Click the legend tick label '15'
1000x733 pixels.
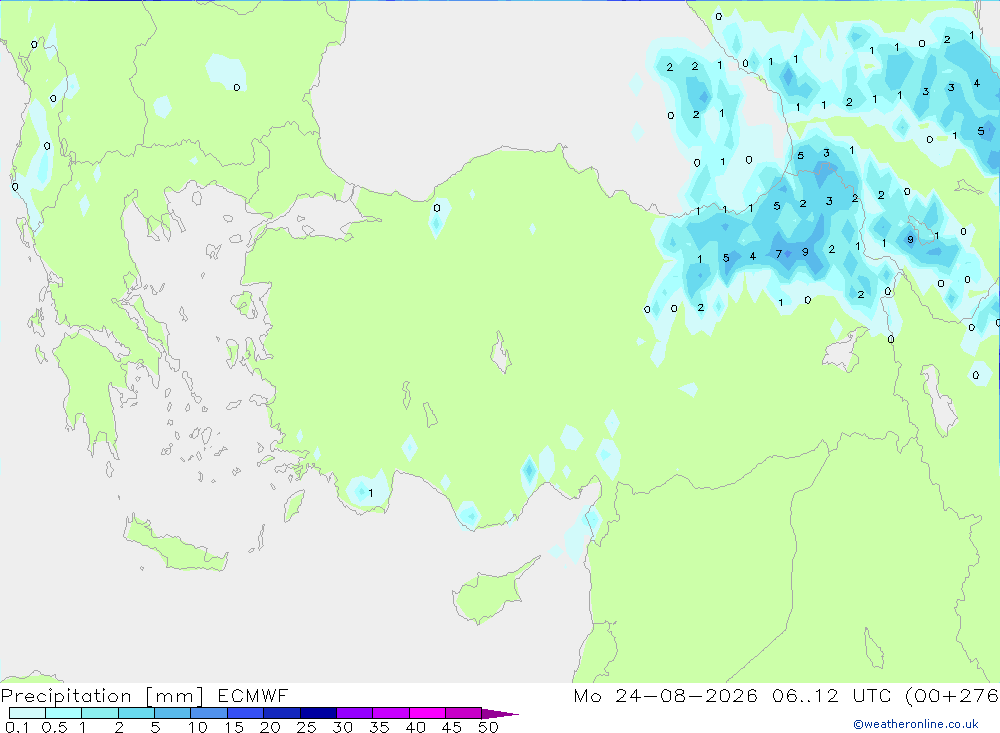[233, 727]
